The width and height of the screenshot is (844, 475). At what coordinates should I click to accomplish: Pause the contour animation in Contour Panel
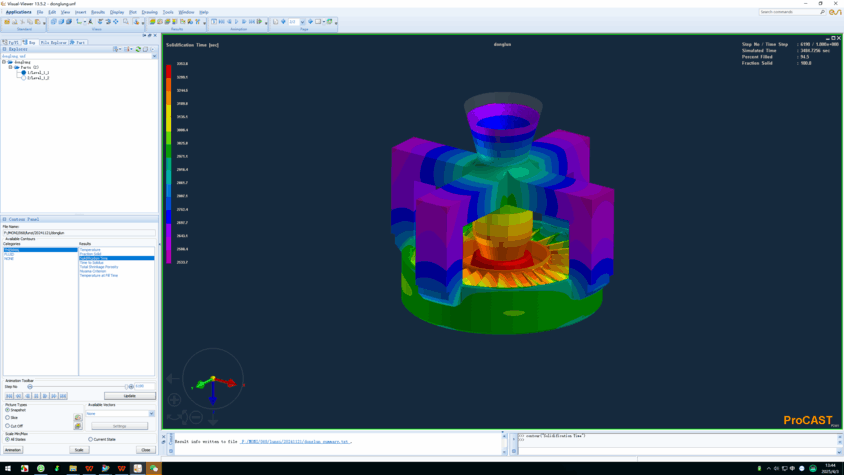(x=36, y=396)
